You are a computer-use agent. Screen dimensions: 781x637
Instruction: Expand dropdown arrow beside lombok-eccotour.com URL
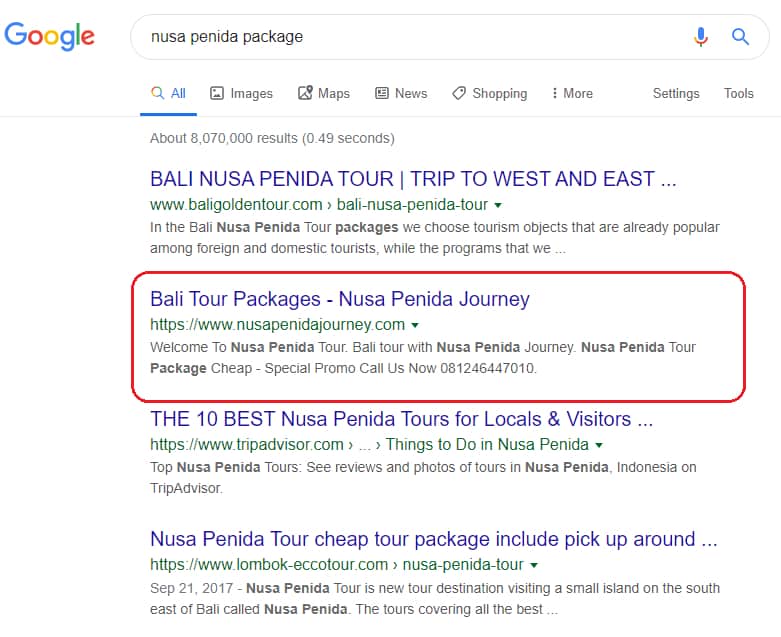tap(534, 565)
